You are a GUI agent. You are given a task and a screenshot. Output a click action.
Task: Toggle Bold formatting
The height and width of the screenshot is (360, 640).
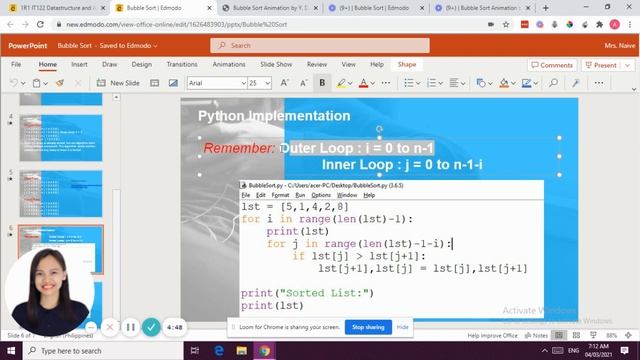[322, 83]
